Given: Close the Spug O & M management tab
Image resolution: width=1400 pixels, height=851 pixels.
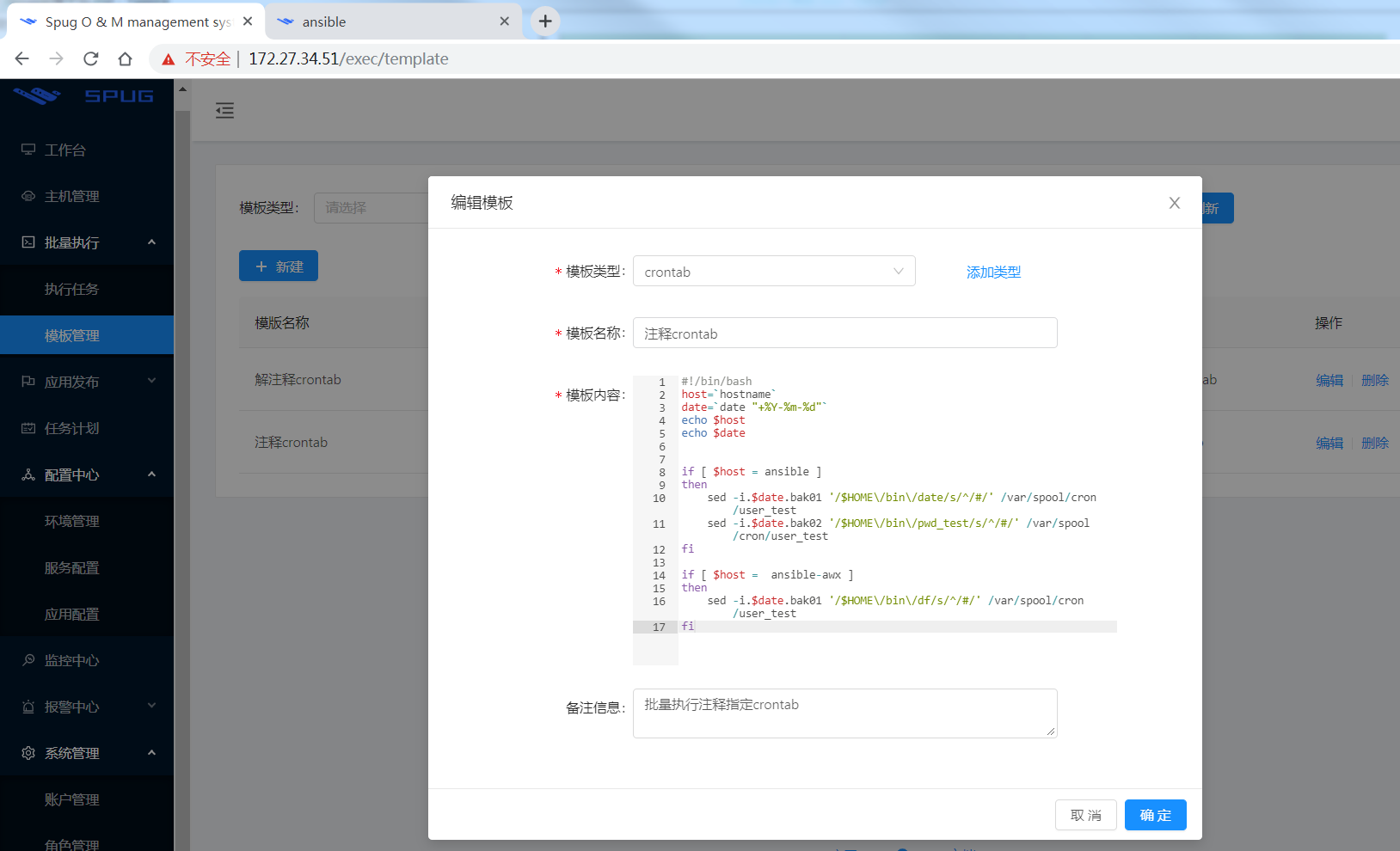Looking at the screenshot, I should click(248, 21).
